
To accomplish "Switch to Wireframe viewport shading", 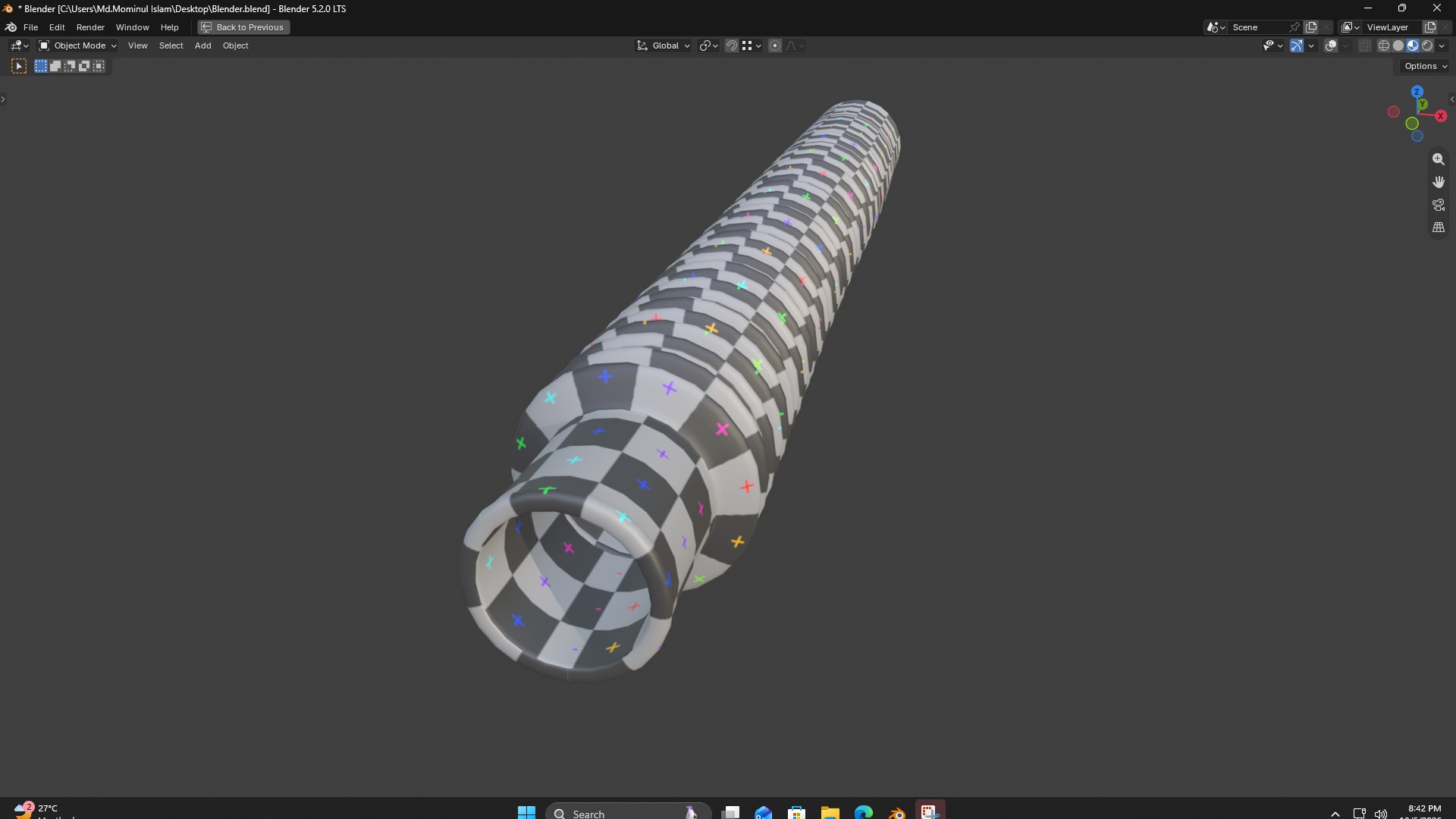I will tap(1384, 45).
